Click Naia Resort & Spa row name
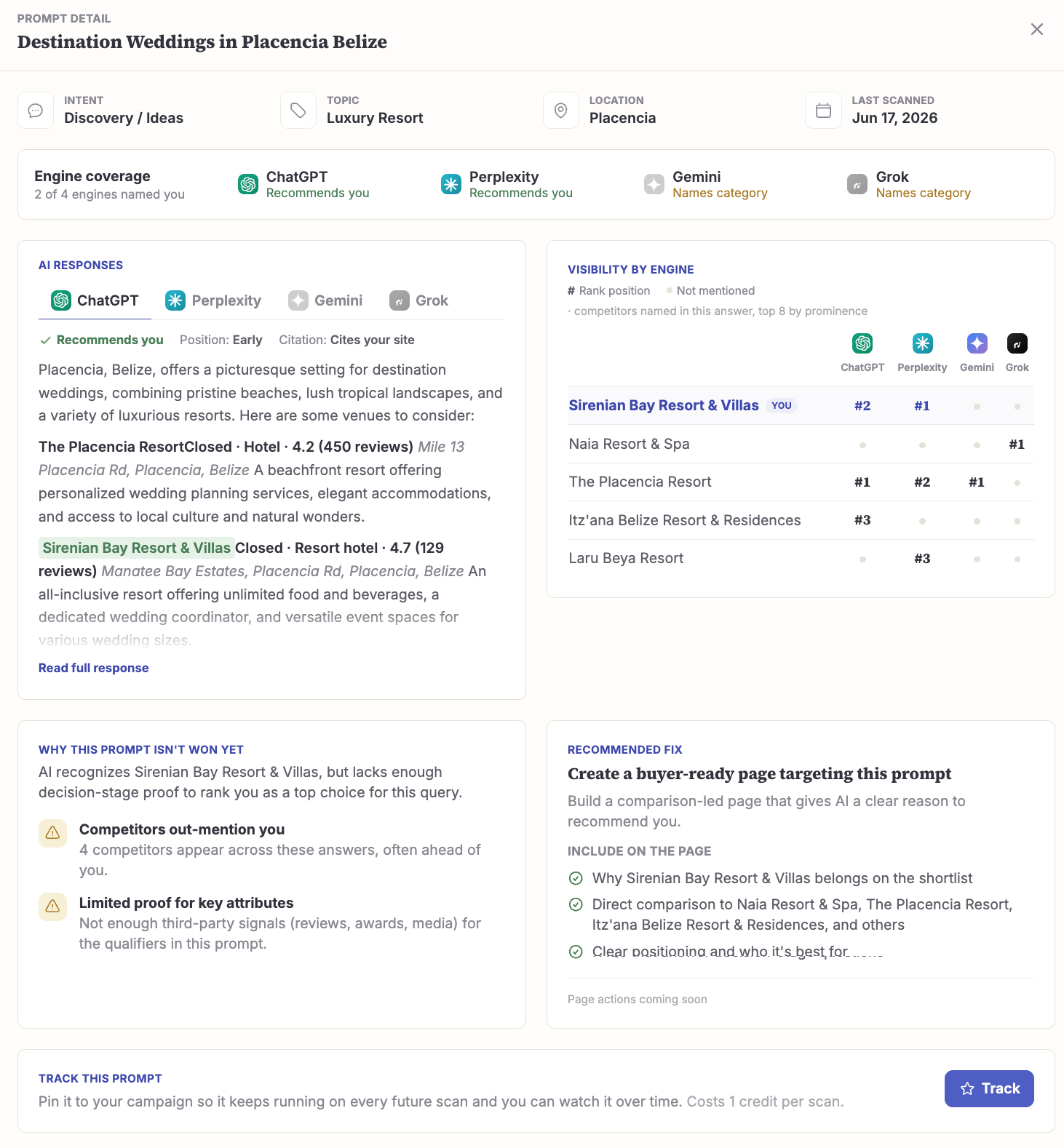Viewport: 1064px width, 1148px height. point(629,444)
